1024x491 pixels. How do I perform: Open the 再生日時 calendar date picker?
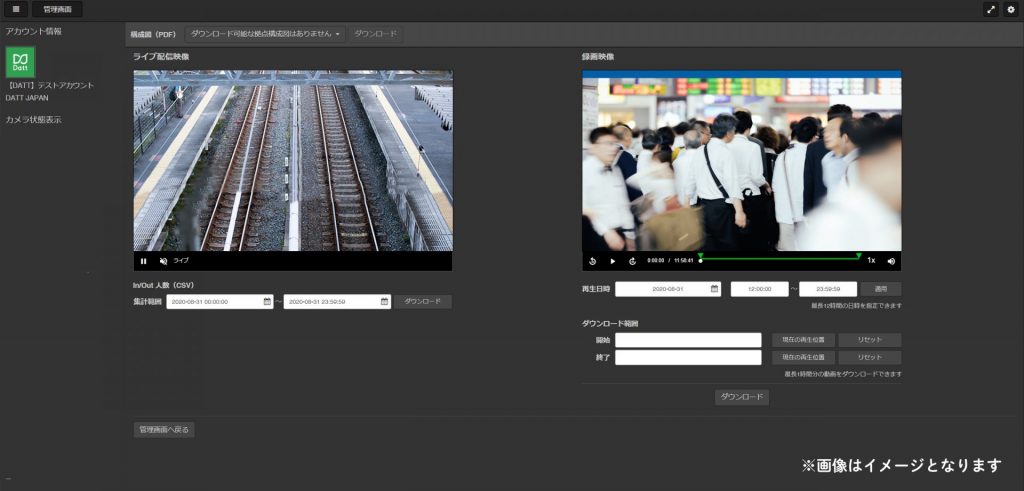point(714,289)
